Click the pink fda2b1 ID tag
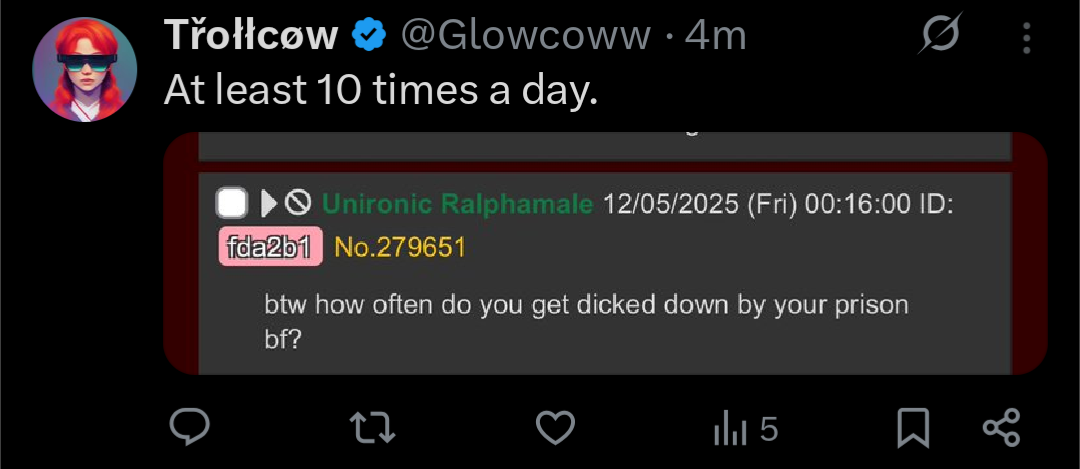The width and height of the screenshot is (1080, 469). pos(270,247)
